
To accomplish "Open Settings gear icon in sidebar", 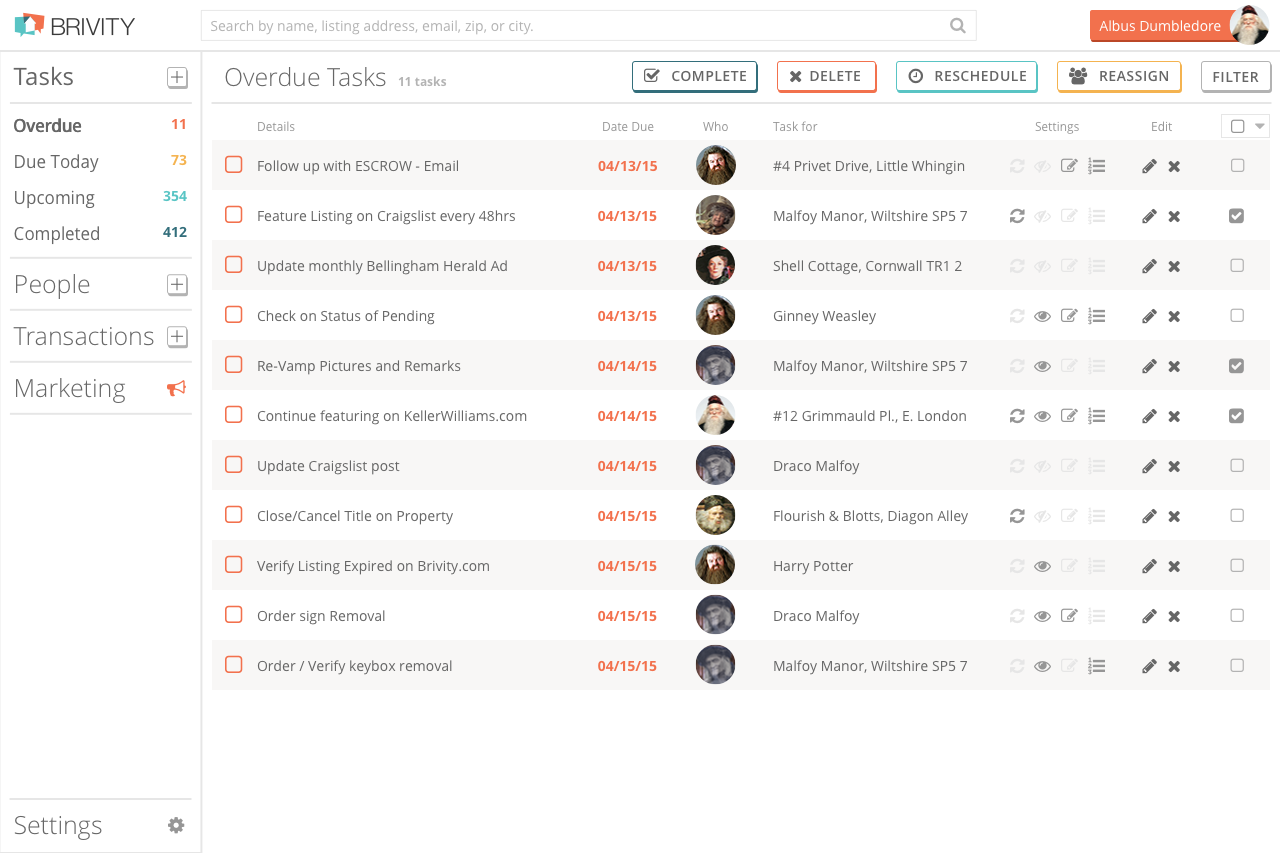I will (x=176, y=825).
